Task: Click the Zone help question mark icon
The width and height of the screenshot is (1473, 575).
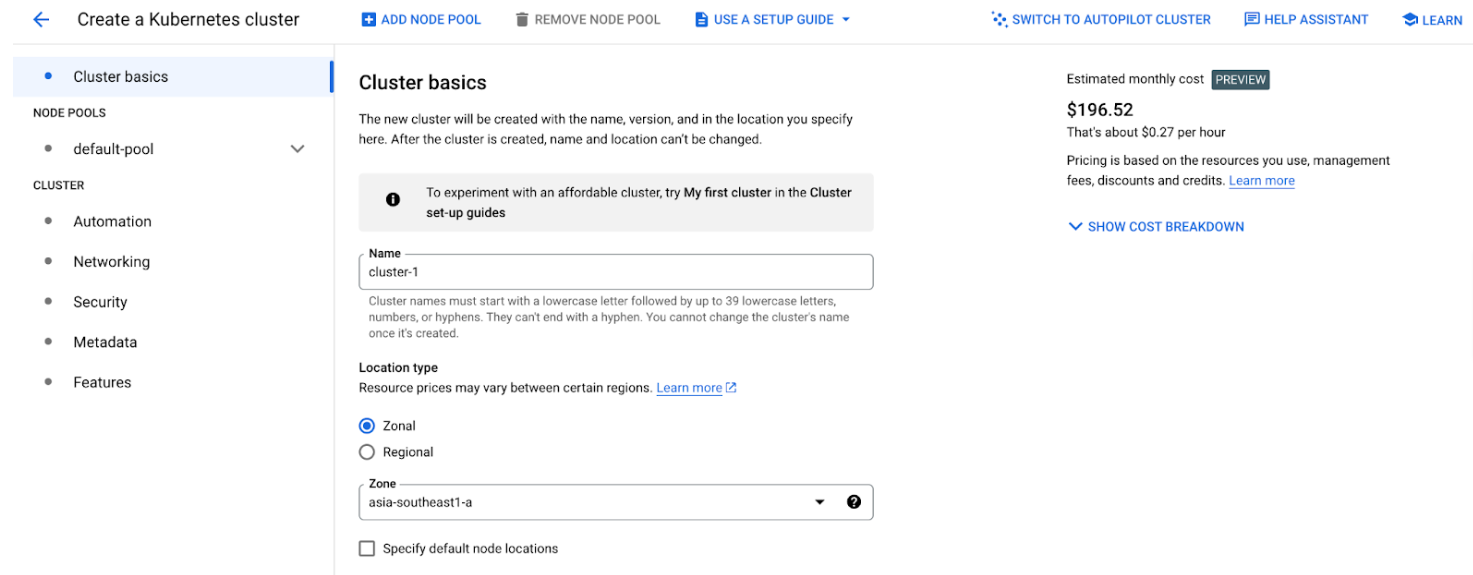Action: [x=854, y=502]
